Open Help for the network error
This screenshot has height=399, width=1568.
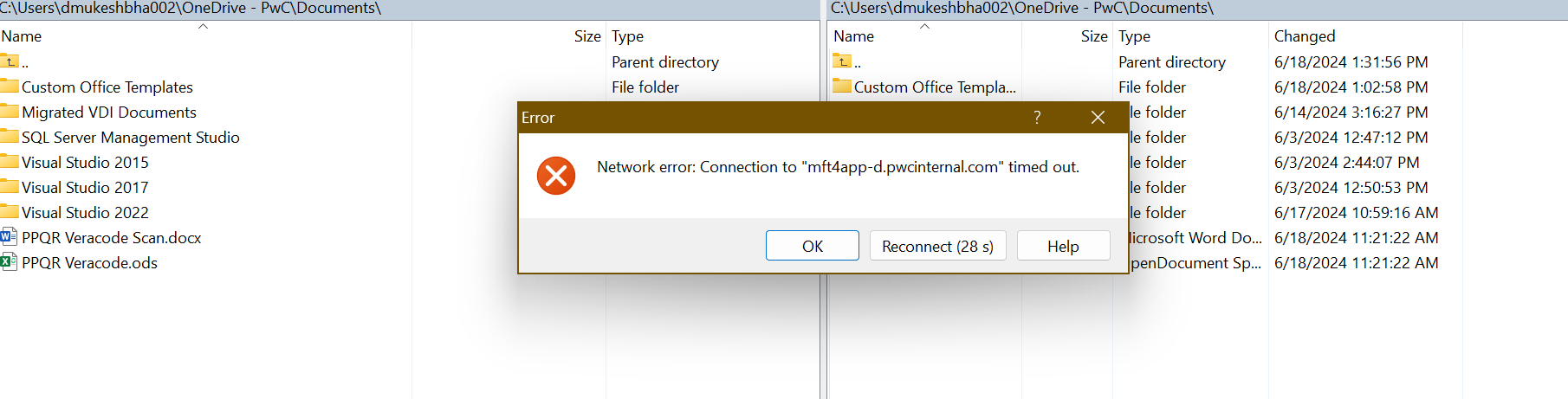coord(1063,246)
